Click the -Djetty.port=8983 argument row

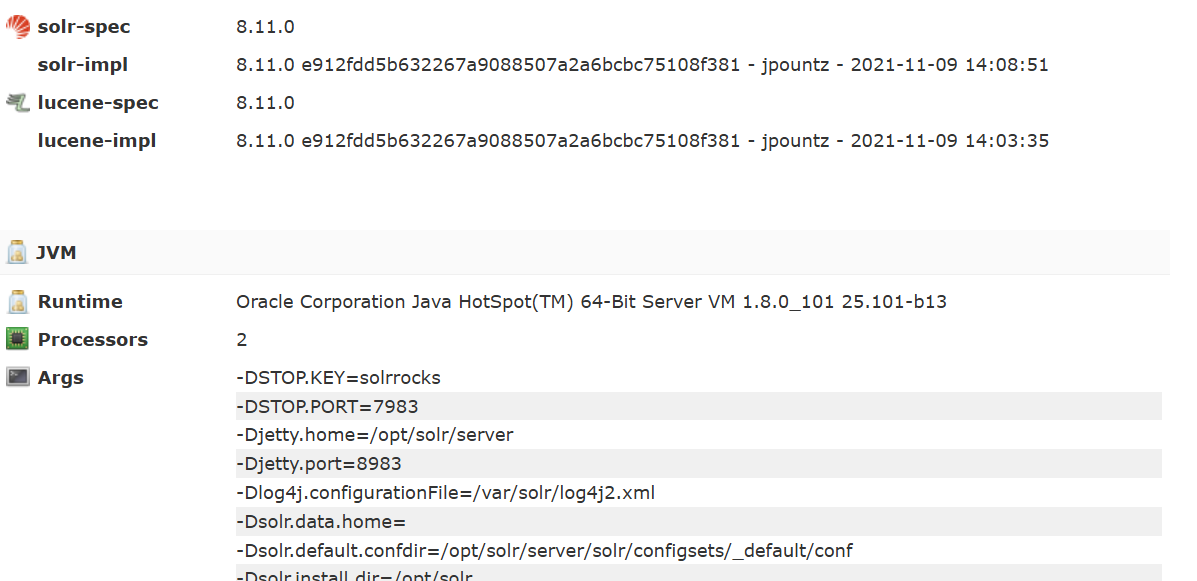[699, 463]
